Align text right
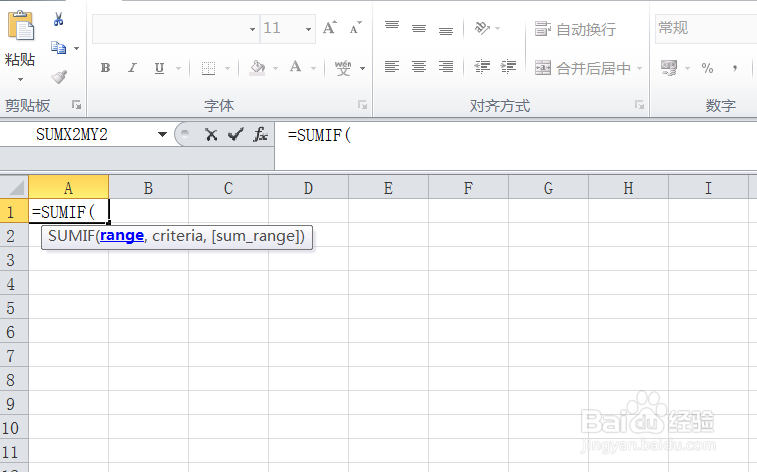 click(x=446, y=67)
